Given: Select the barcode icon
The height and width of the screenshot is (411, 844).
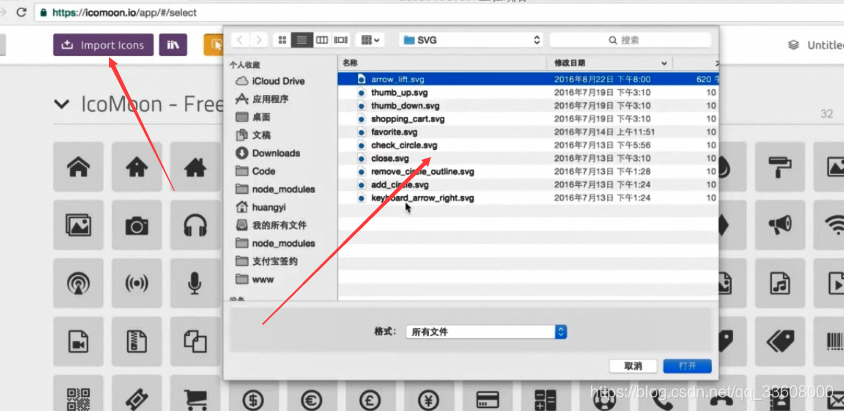Looking at the screenshot, I should coord(832,342).
